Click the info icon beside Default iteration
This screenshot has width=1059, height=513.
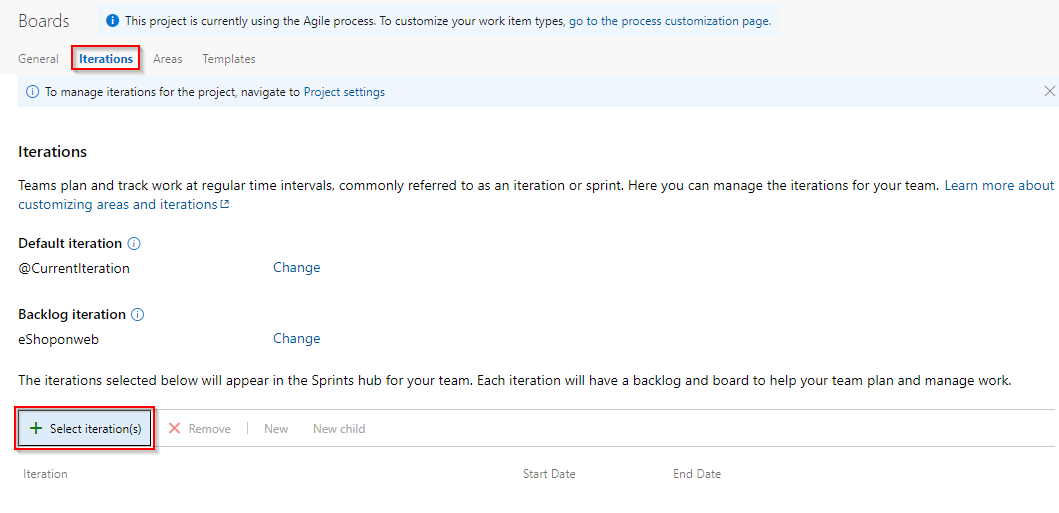coord(134,243)
